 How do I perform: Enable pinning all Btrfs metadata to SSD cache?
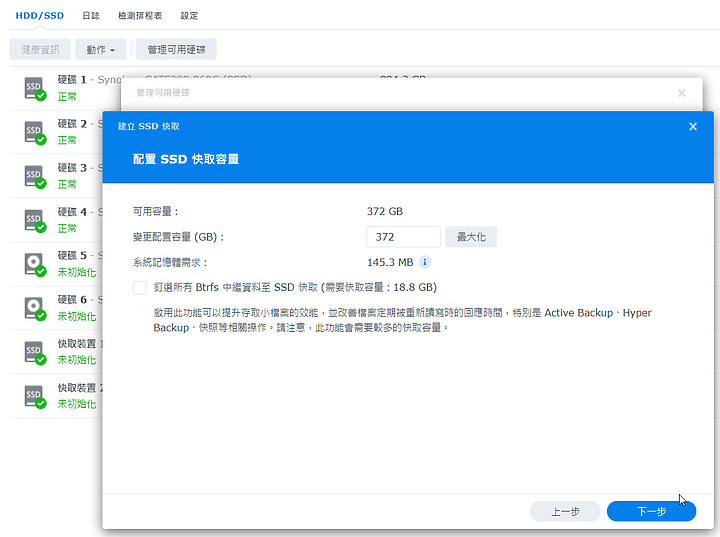tap(140, 288)
